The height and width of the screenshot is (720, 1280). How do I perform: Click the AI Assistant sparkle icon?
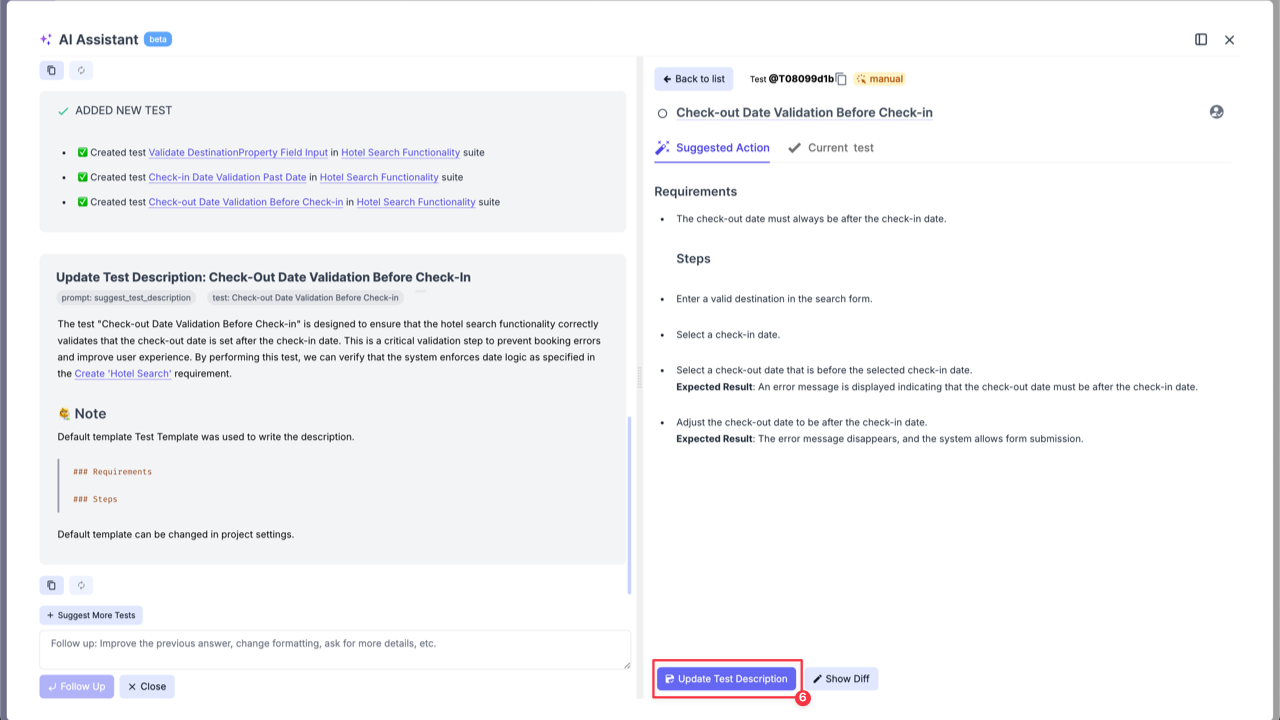pyautogui.click(x=44, y=39)
